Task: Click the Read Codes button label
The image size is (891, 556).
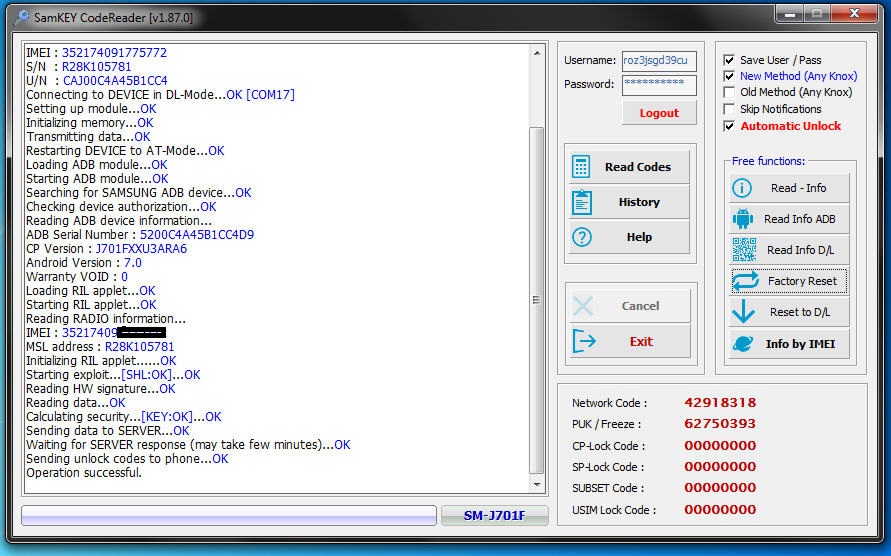Action: [x=638, y=167]
